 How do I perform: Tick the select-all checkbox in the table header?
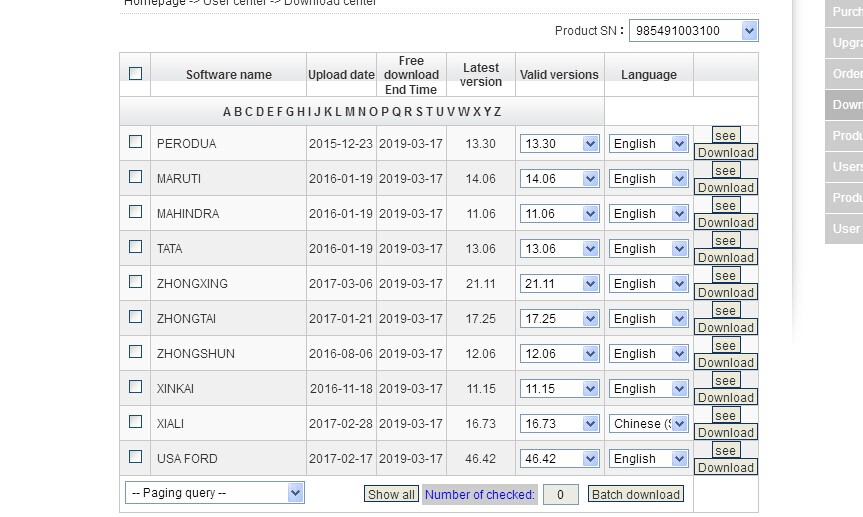click(x=135, y=73)
